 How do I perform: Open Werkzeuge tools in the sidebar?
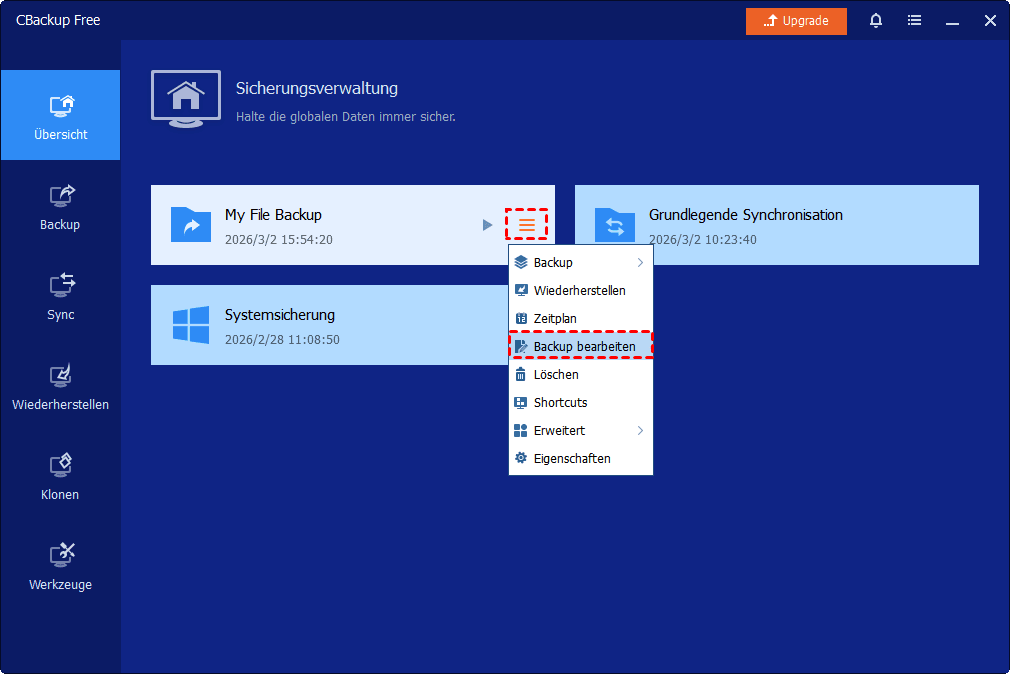coord(60,566)
